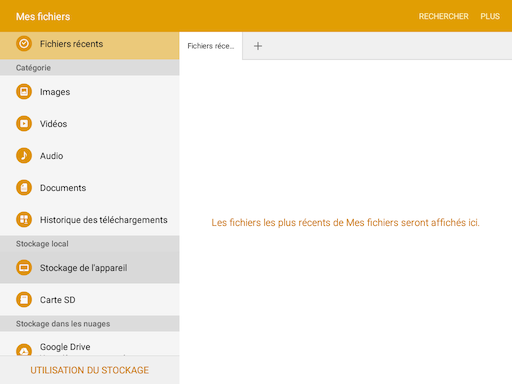Tap the Google Drive icon

coord(24,350)
